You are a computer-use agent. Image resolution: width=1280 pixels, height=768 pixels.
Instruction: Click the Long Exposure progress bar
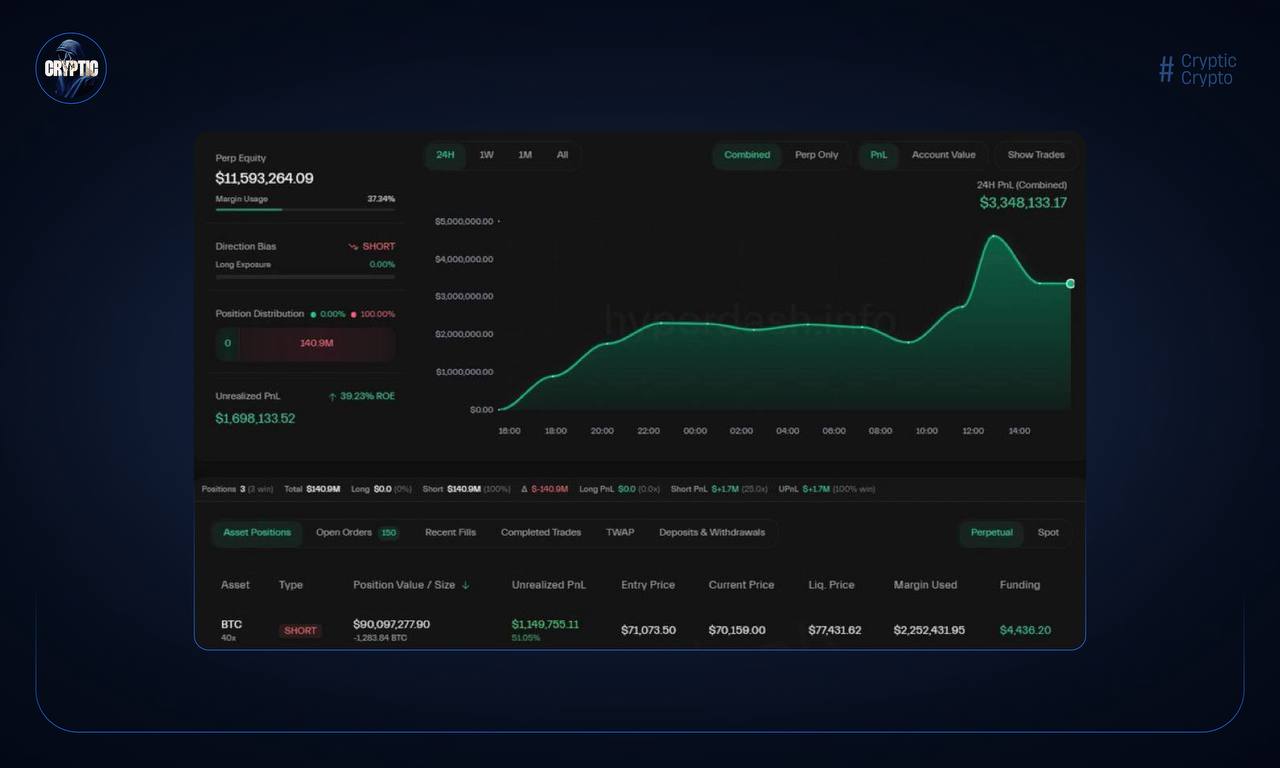pos(305,276)
